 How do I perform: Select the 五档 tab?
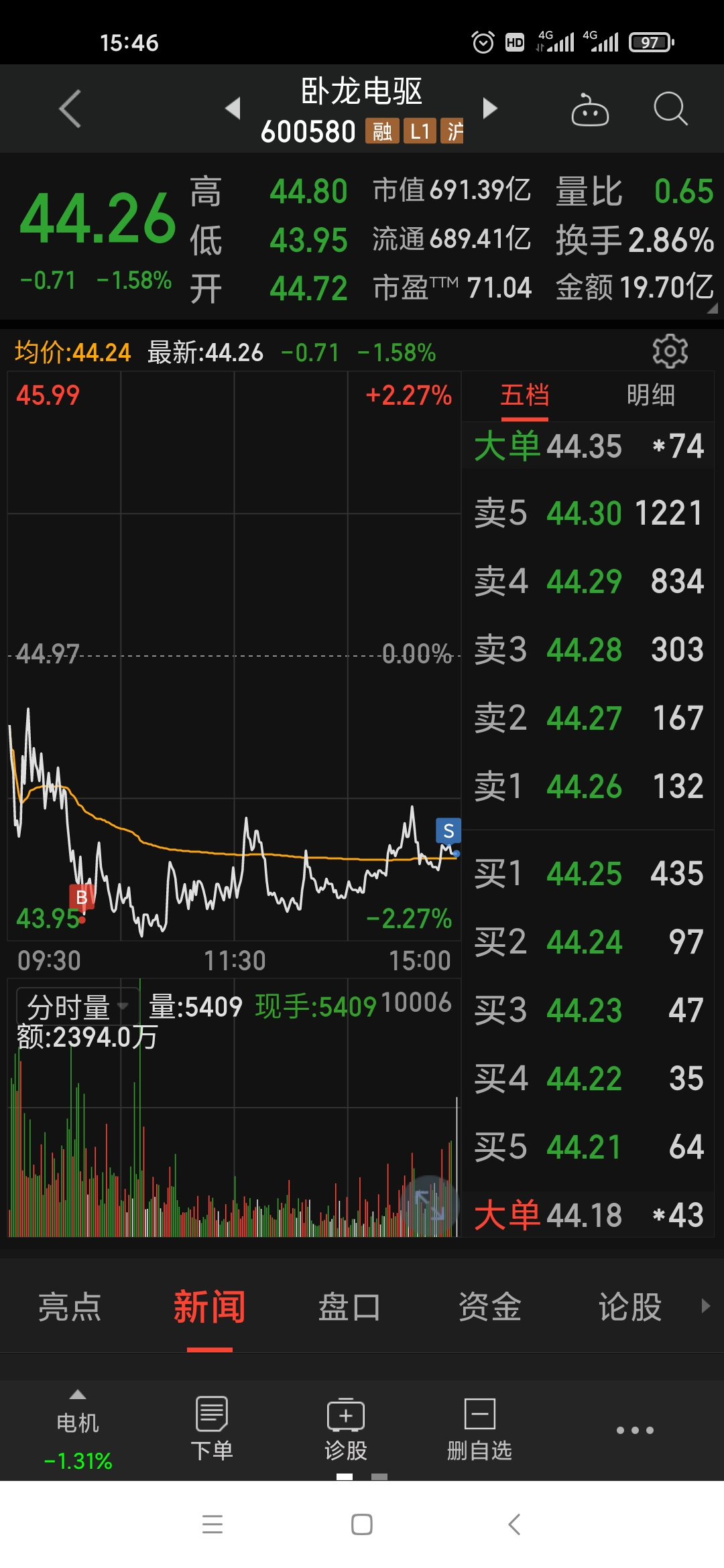[x=524, y=395]
